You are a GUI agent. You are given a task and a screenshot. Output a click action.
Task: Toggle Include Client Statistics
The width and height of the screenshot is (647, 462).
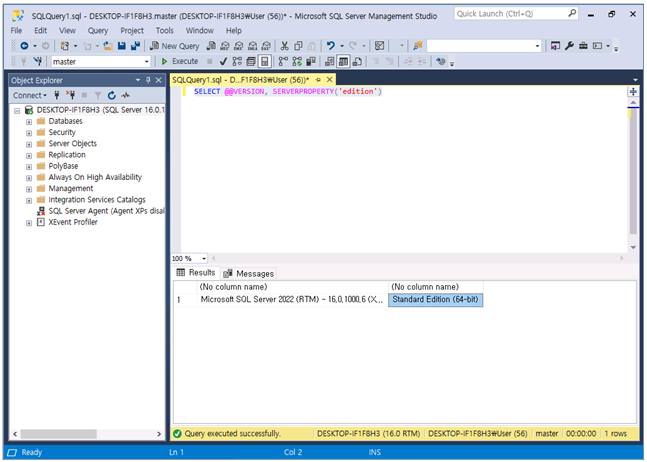(x=311, y=61)
